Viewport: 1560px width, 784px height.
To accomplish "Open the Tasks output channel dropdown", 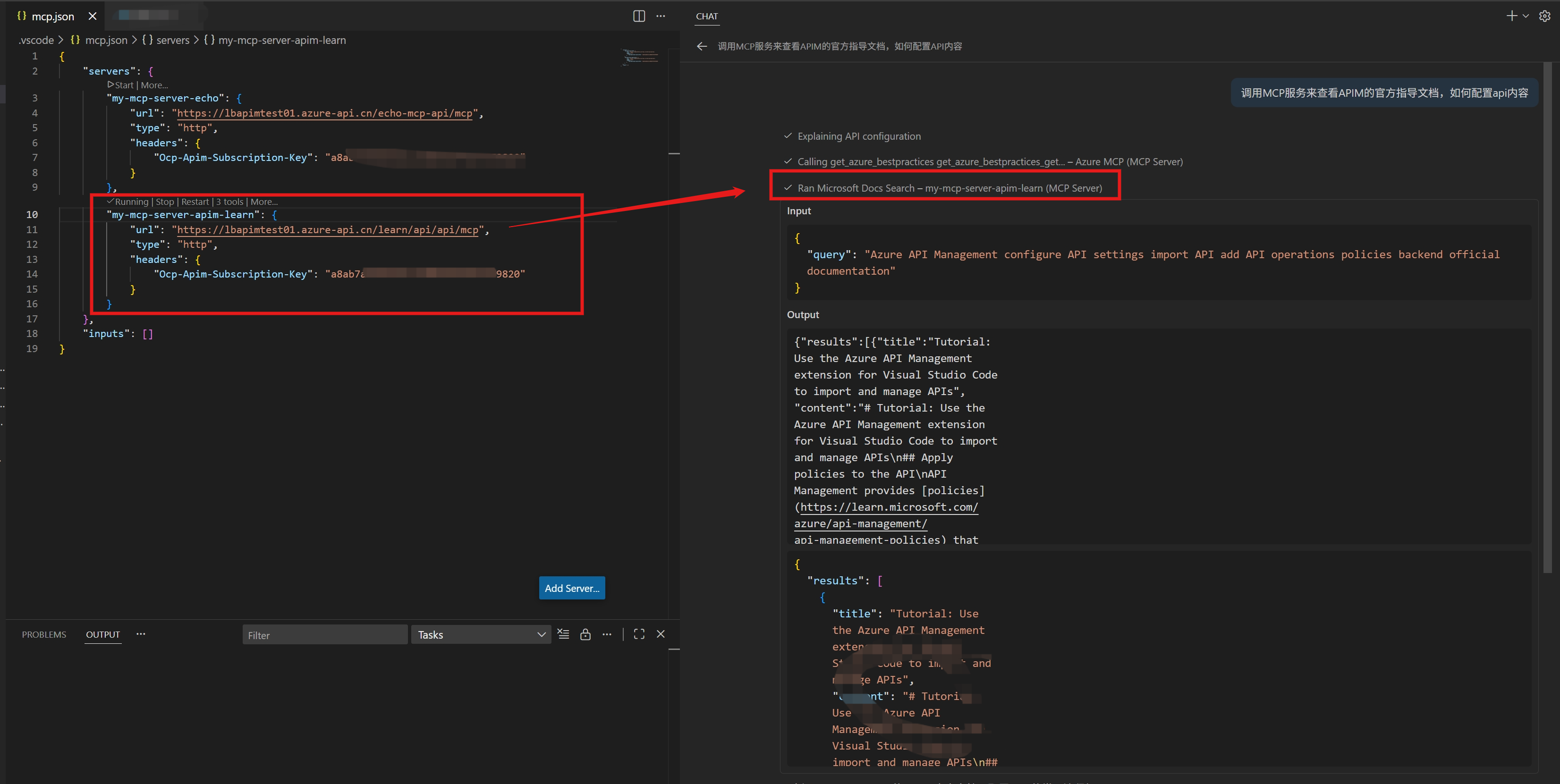I will point(481,634).
